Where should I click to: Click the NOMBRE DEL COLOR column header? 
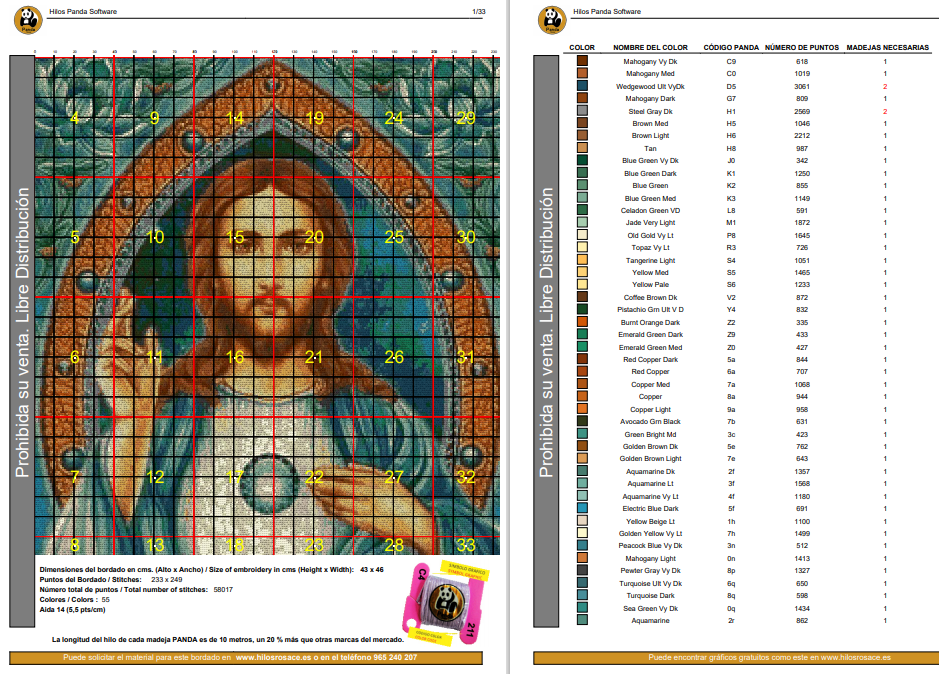pos(650,47)
